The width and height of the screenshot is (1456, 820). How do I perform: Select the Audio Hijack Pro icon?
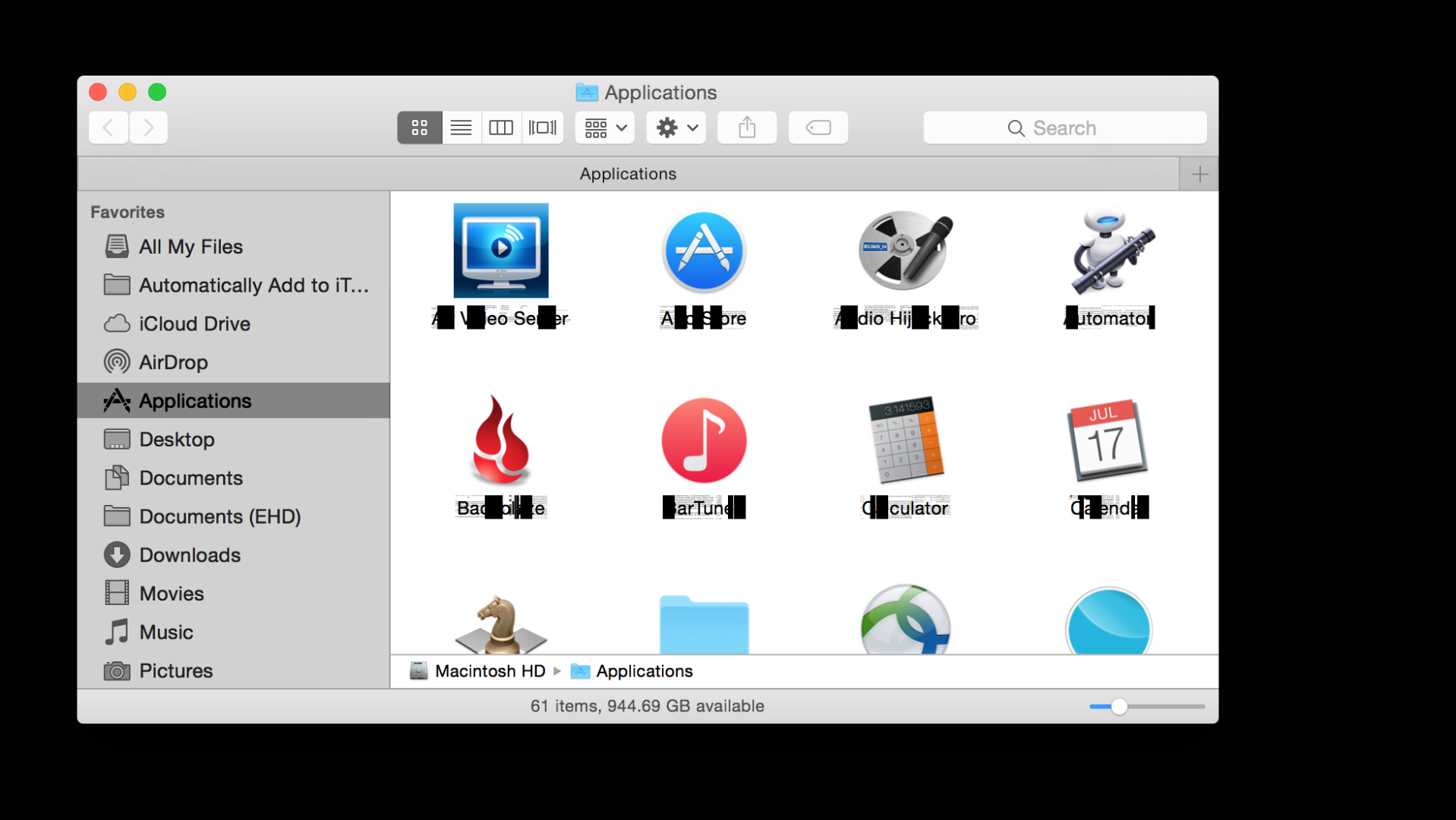point(906,251)
